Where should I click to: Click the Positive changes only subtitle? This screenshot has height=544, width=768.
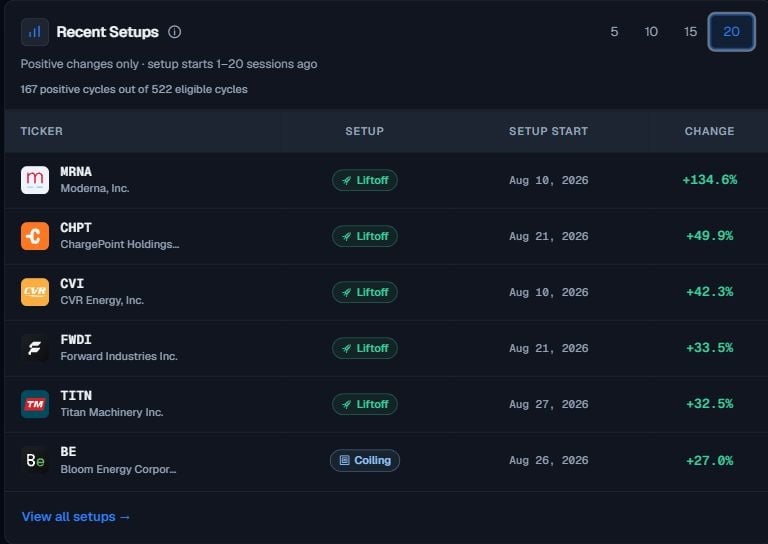click(168, 64)
